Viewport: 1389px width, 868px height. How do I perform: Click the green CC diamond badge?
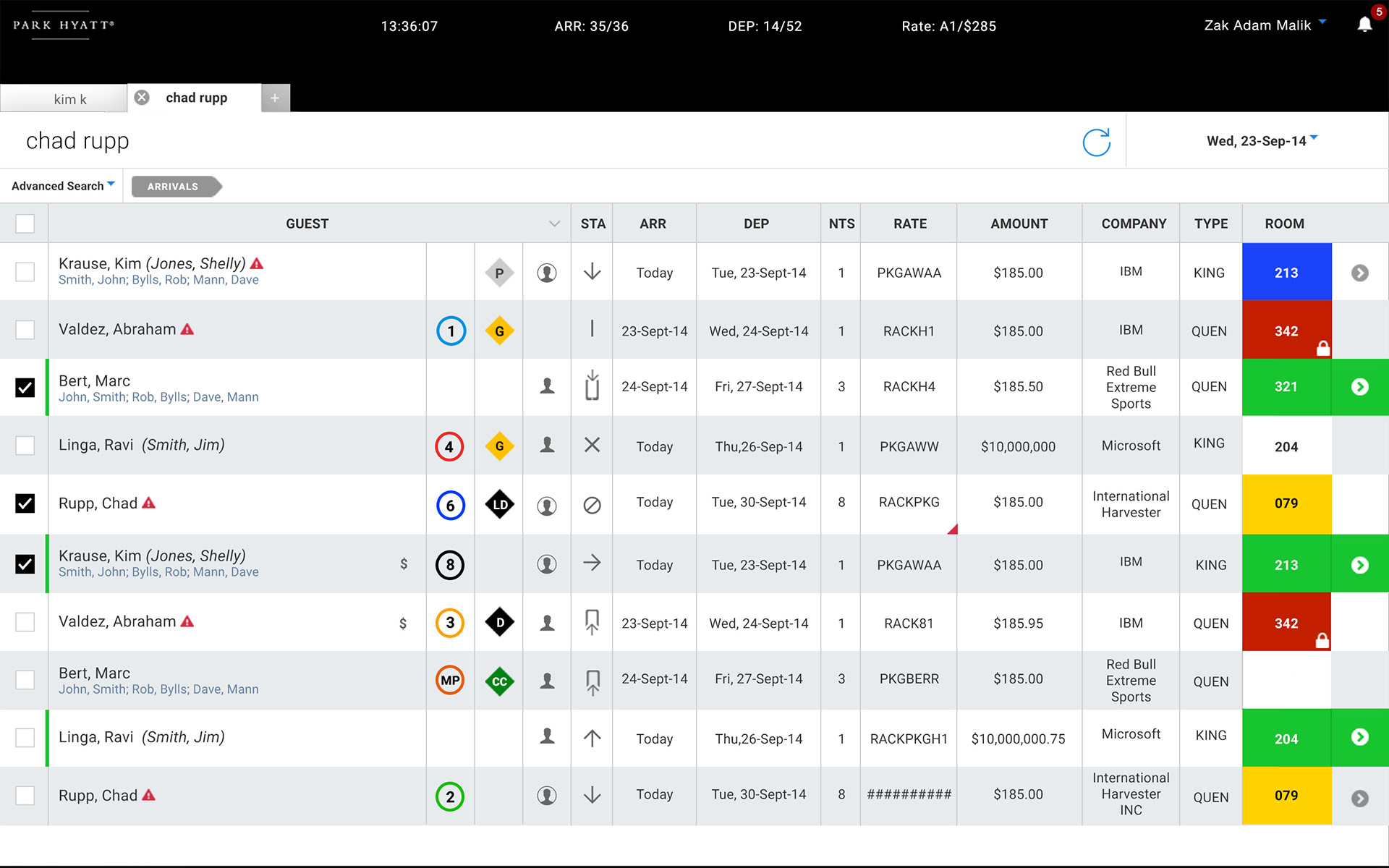(x=499, y=681)
